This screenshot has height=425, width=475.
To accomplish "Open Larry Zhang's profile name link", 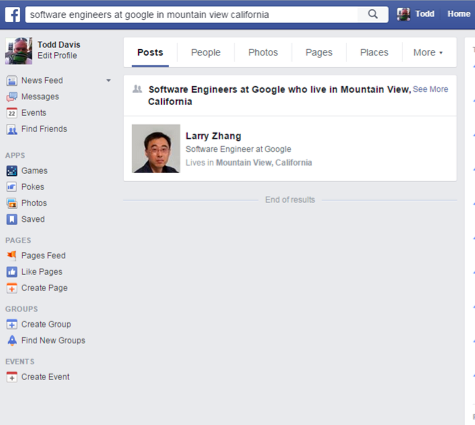I will (213, 136).
